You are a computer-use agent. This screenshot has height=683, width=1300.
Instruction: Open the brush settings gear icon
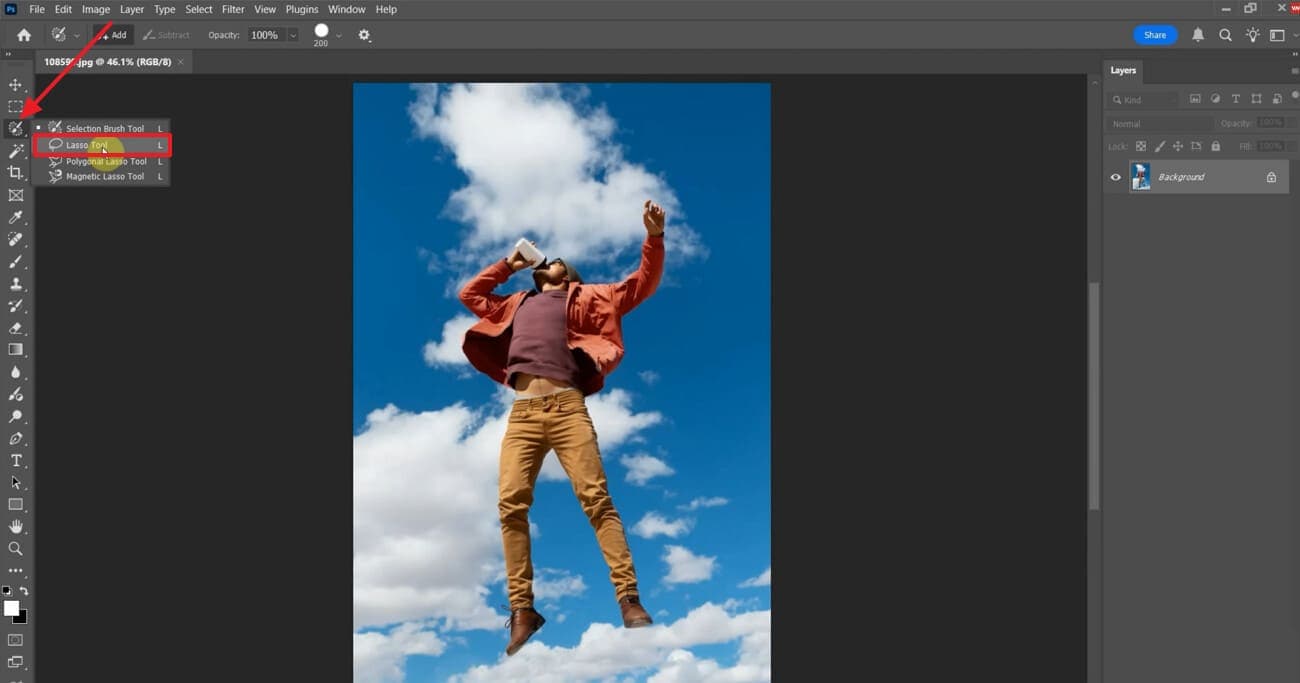tap(364, 35)
